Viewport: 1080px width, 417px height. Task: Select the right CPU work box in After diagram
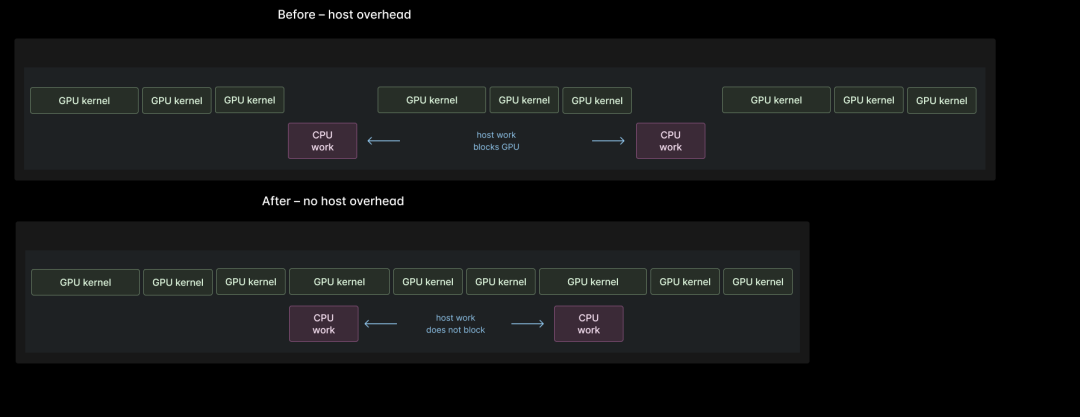[x=588, y=324]
